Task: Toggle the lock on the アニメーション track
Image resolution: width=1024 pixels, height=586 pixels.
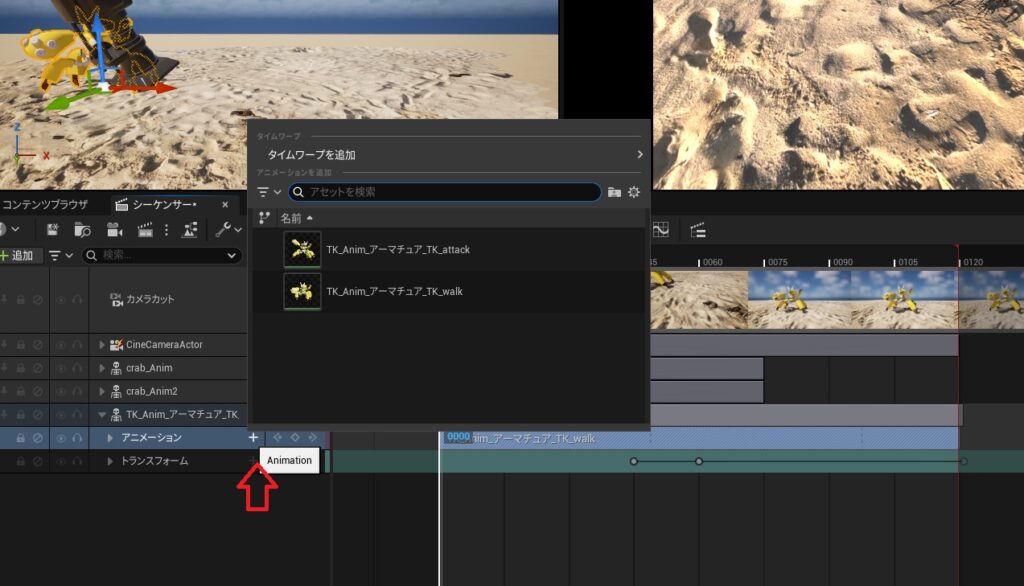Action: 20,438
